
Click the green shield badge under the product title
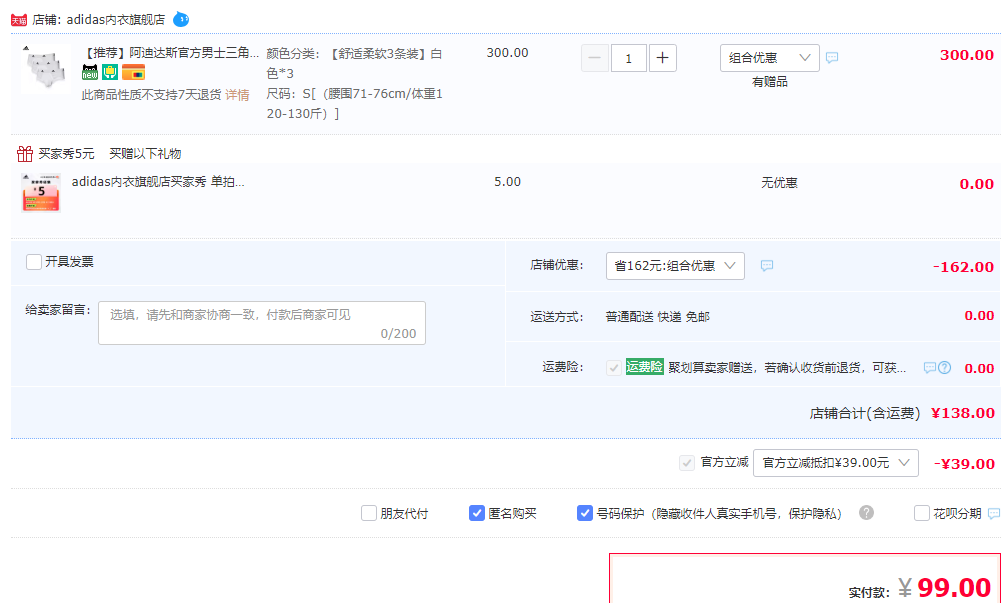[x=110, y=72]
